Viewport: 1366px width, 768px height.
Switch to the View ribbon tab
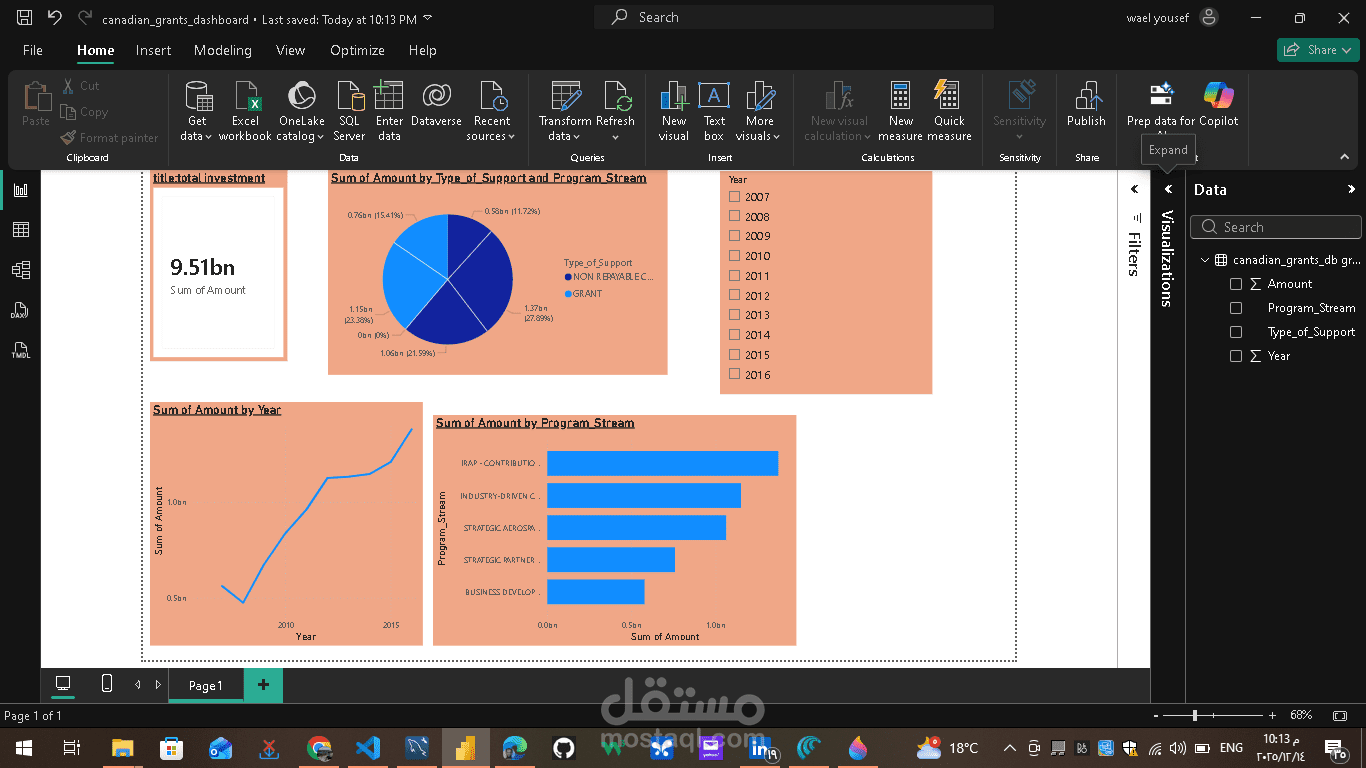[x=290, y=50]
